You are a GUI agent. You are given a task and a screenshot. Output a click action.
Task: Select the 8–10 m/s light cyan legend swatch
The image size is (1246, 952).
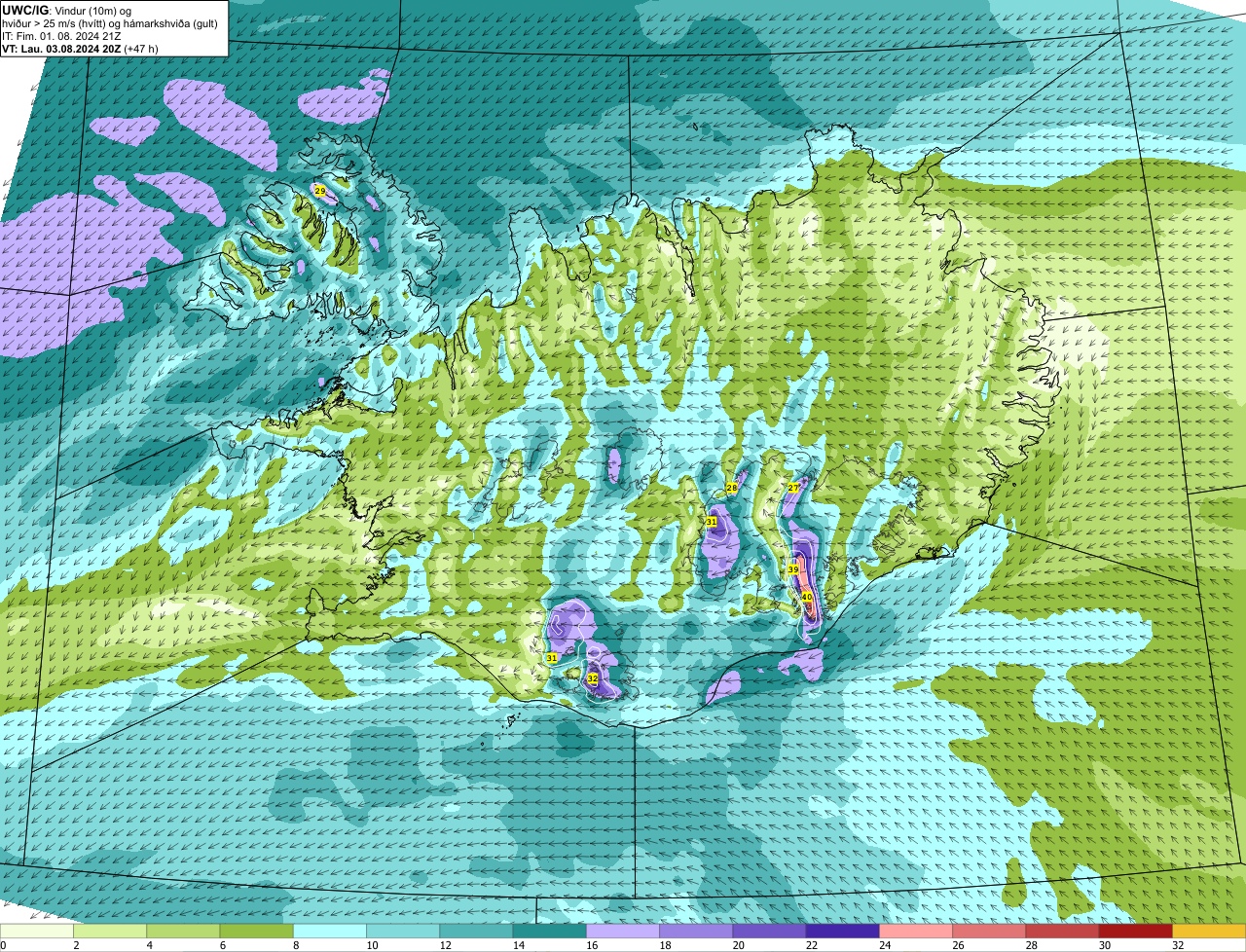click(330, 932)
